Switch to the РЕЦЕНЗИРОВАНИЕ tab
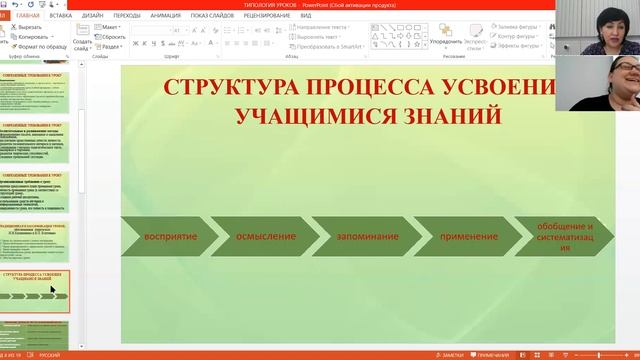 [x=267, y=16]
